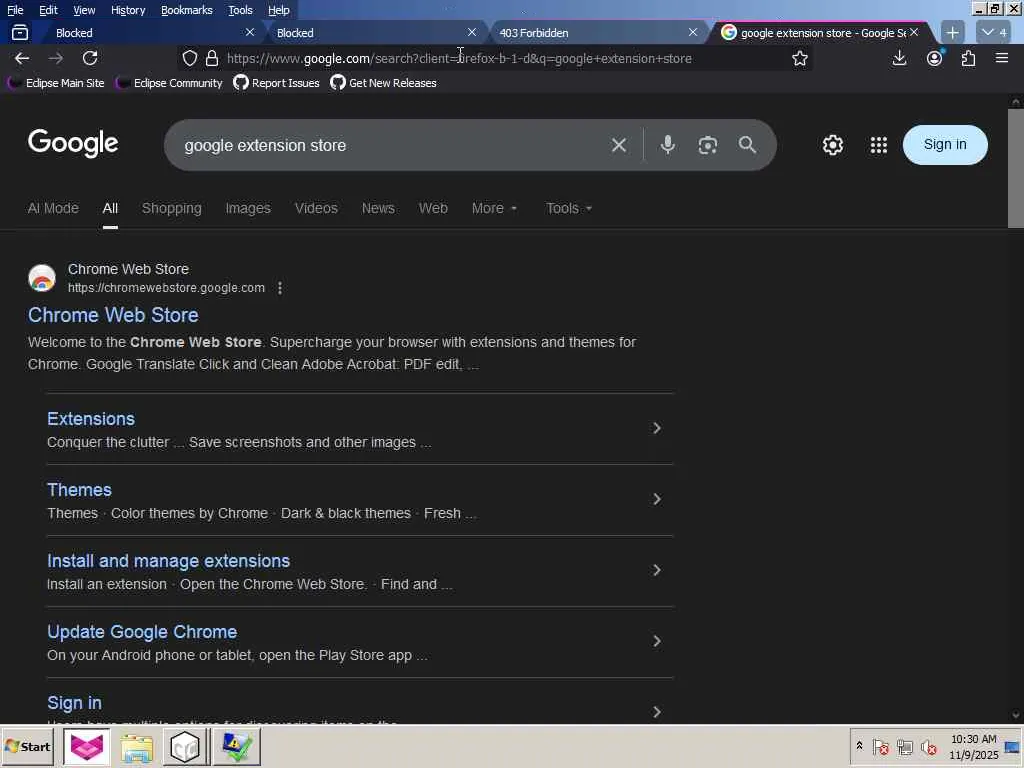Show site security lock information
This screenshot has width=1024, height=768.
pos(212,58)
